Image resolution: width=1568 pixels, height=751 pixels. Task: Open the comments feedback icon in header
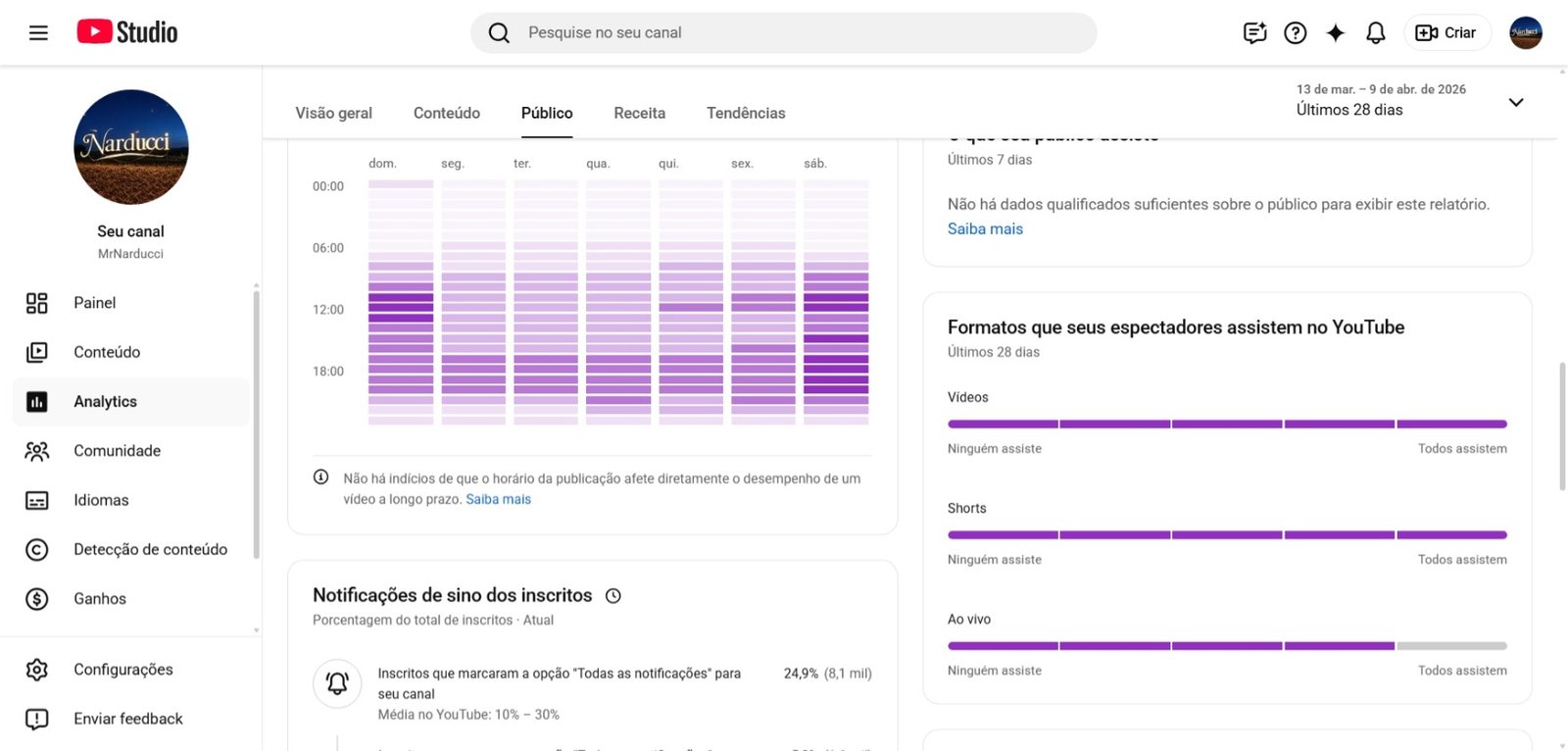click(x=1254, y=32)
